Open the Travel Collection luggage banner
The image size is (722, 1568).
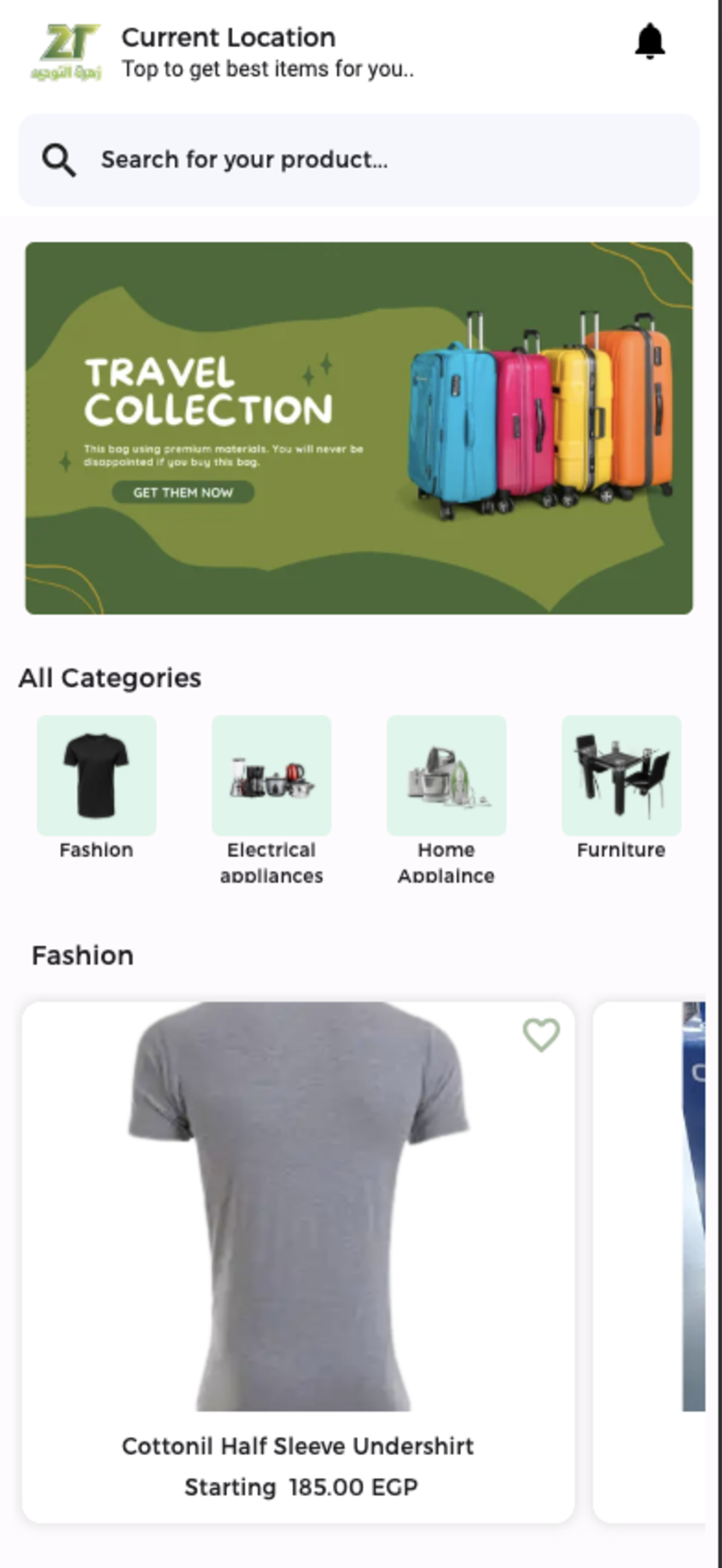click(359, 428)
